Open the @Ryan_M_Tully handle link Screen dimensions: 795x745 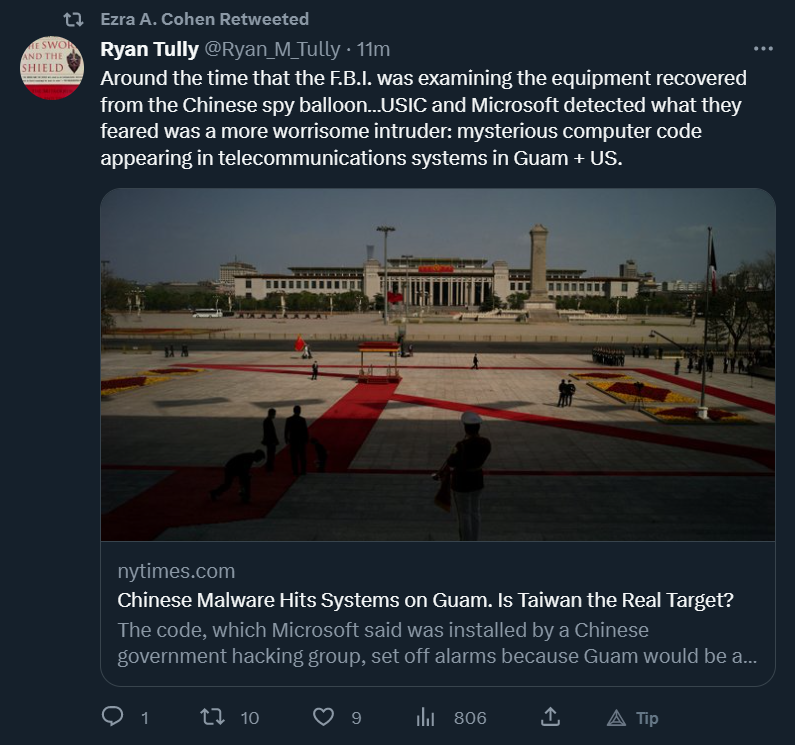click(270, 49)
